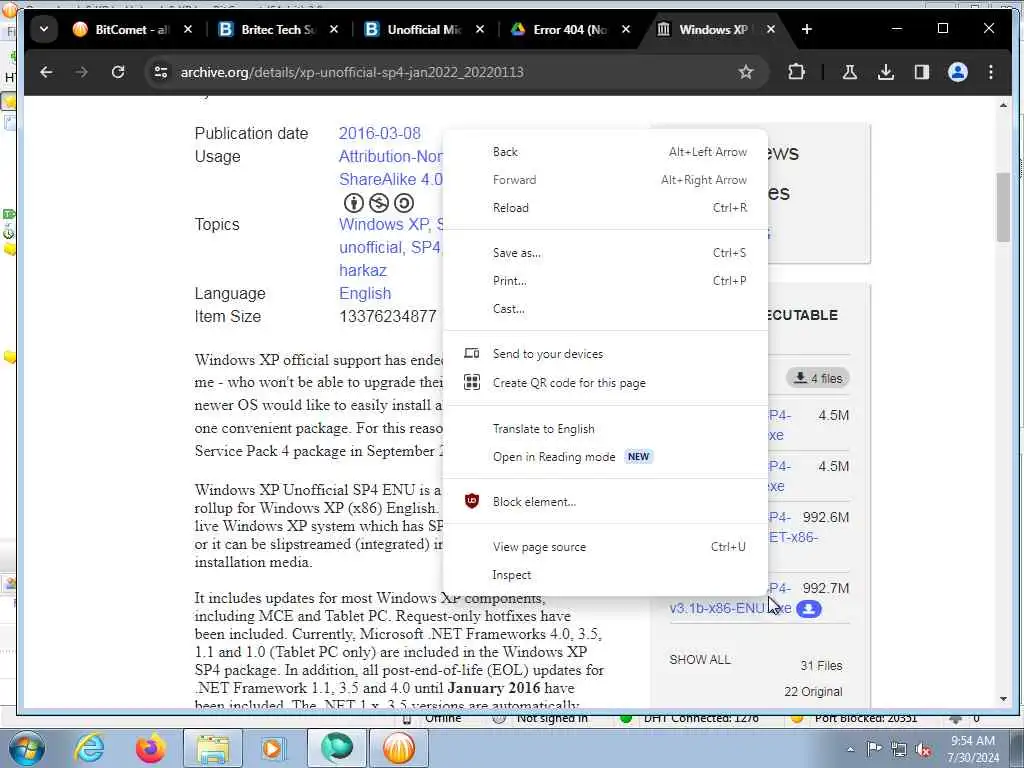Bookmark this page with the star icon
Viewport: 1024px width, 768px height.
[x=746, y=72]
